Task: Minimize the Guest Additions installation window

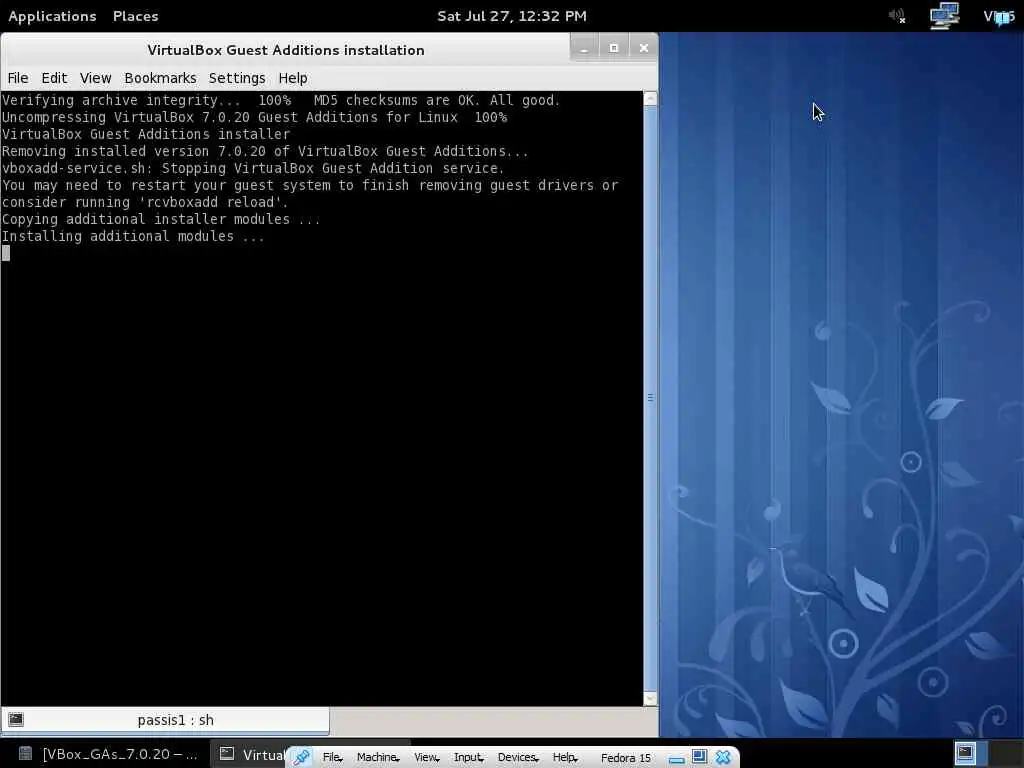Action: (x=584, y=48)
